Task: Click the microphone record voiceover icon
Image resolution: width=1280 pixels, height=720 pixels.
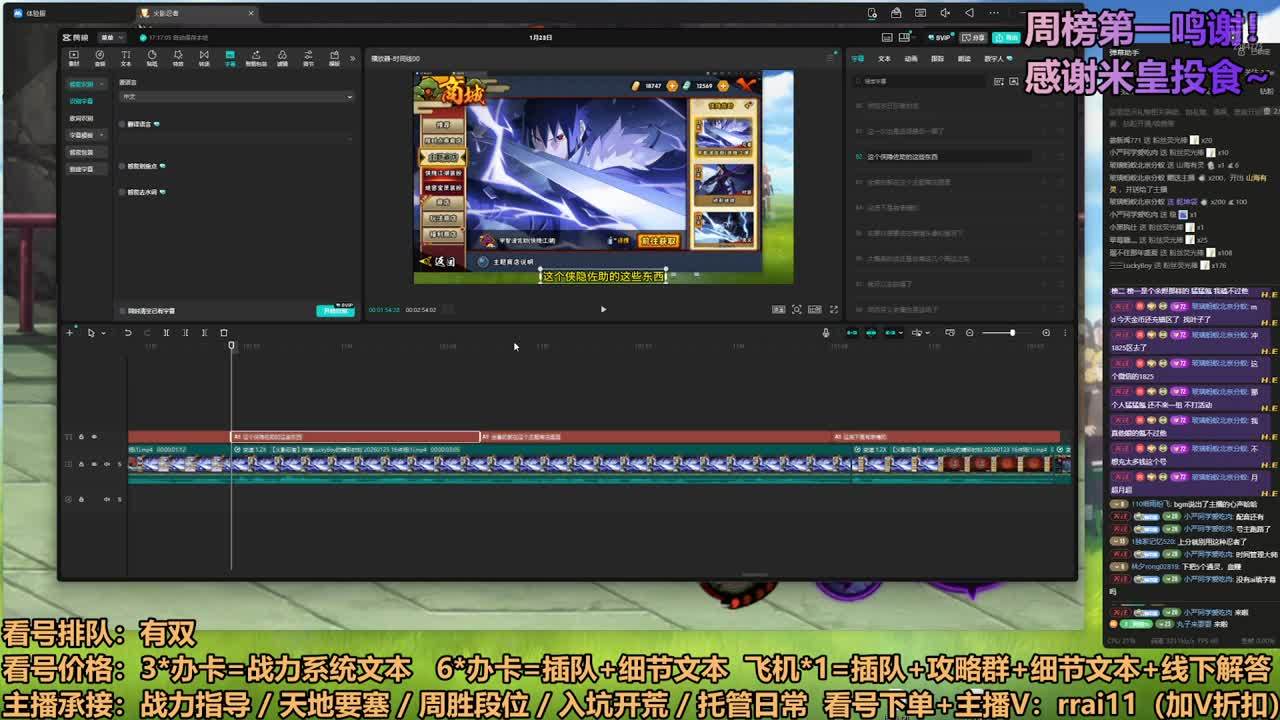Action: pyautogui.click(x=826, y=333)
